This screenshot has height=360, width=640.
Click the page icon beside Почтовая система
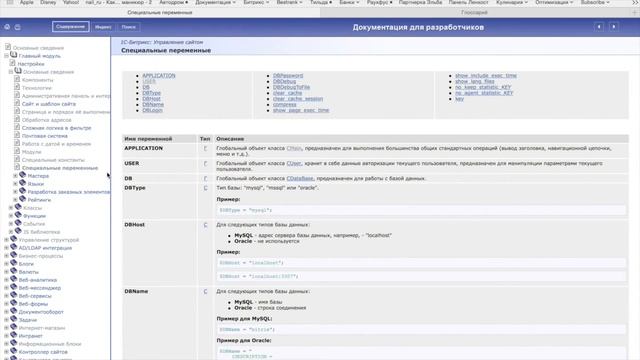click(x=17, y=135)
